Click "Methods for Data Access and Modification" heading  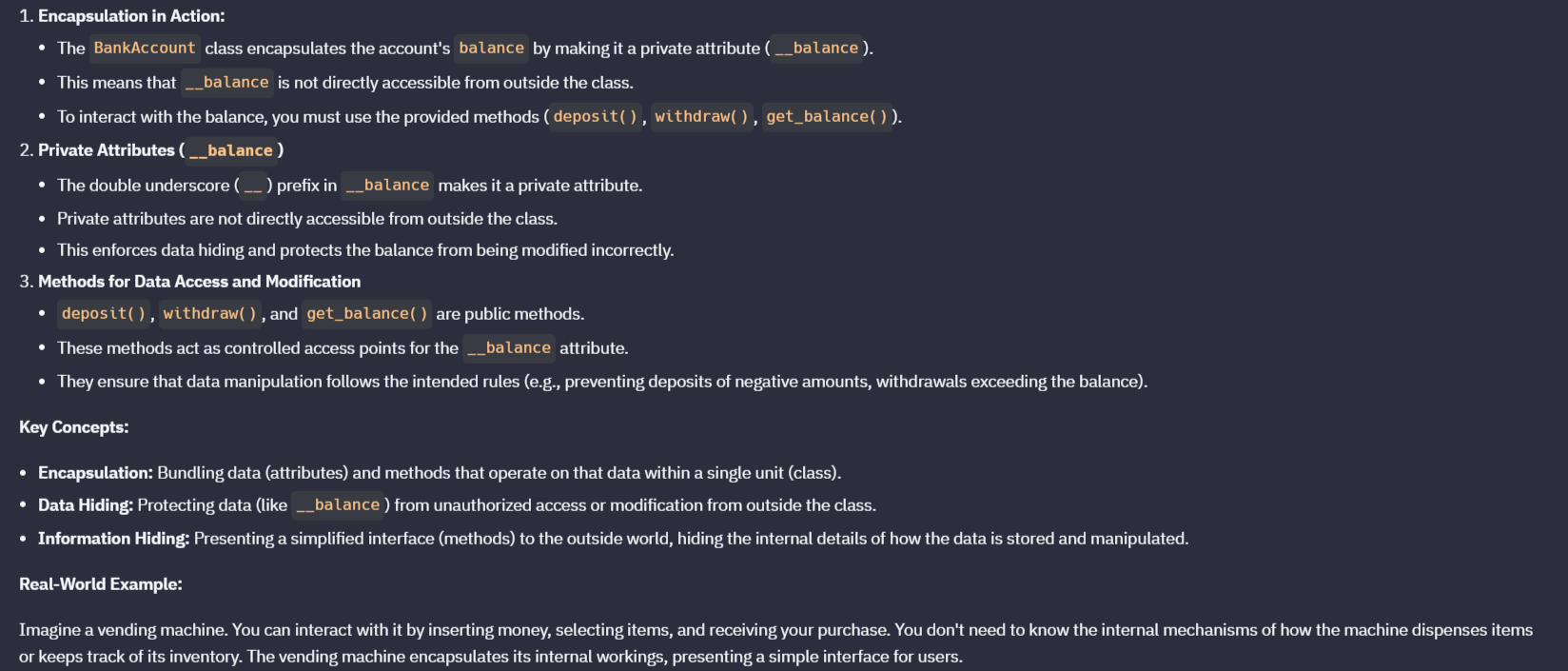(199, 282)
